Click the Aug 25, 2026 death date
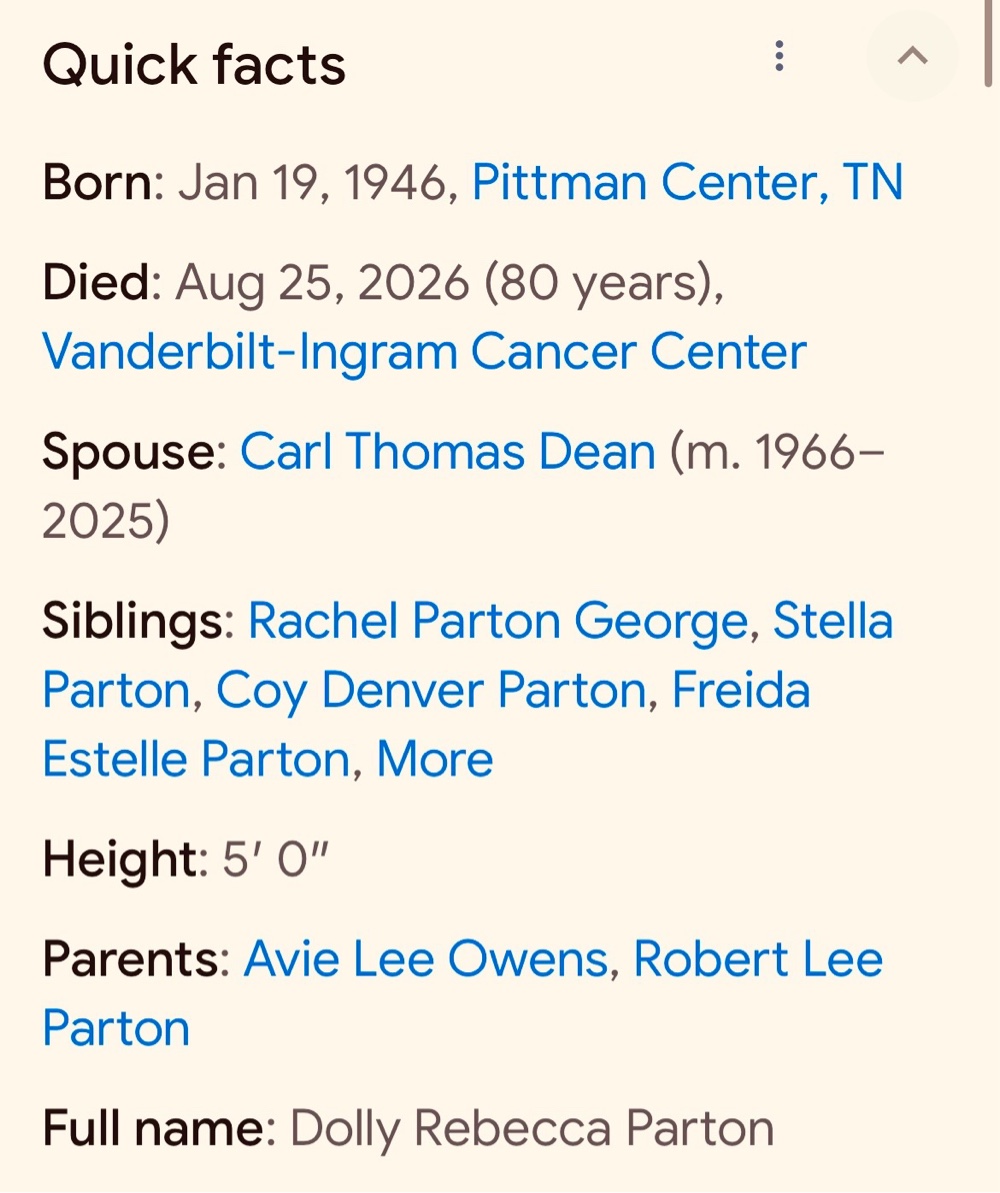 pyautogui.click(x=322, y=283)
